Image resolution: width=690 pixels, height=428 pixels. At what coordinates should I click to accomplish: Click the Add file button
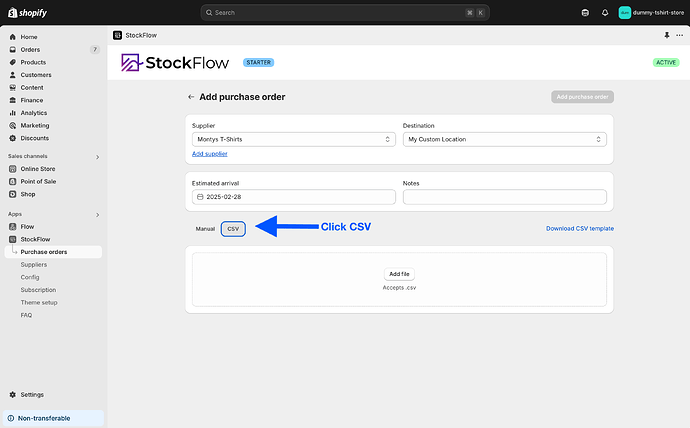(x=399, y=273)
